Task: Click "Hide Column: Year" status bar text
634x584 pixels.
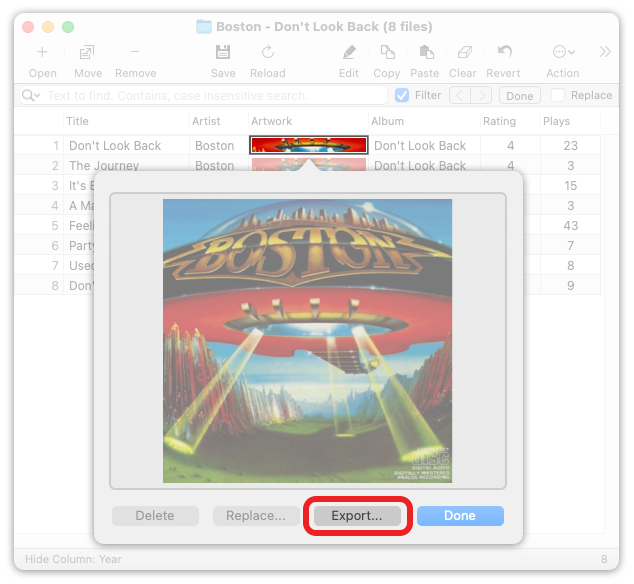Action: [73, 559]
